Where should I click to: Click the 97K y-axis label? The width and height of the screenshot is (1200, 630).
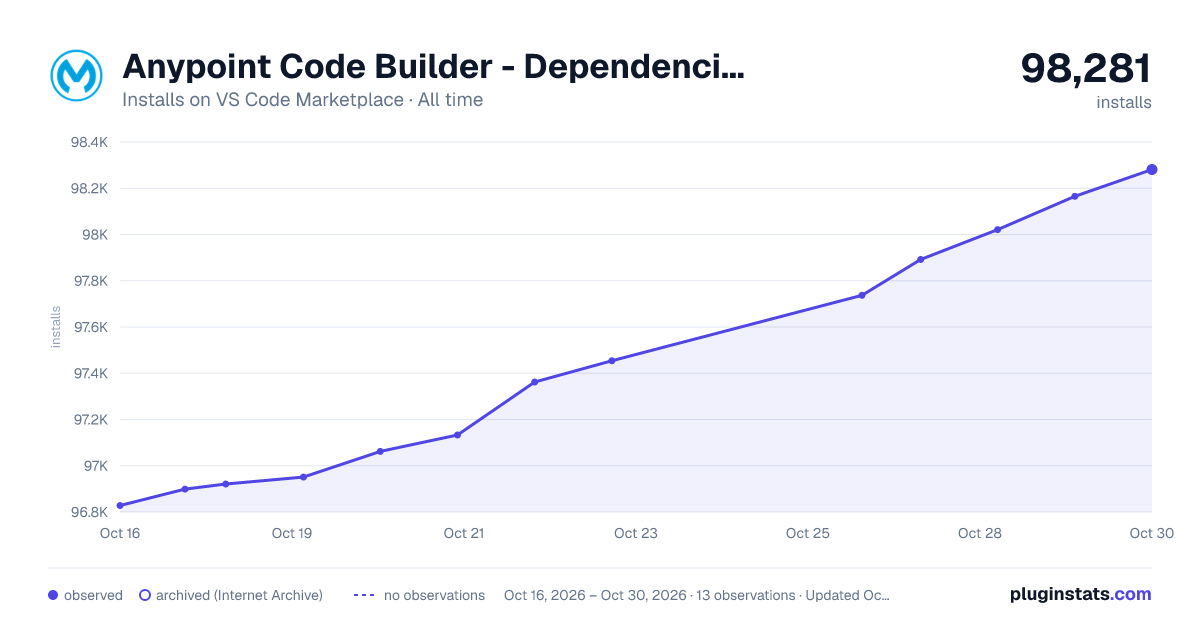tap(95, 466)
